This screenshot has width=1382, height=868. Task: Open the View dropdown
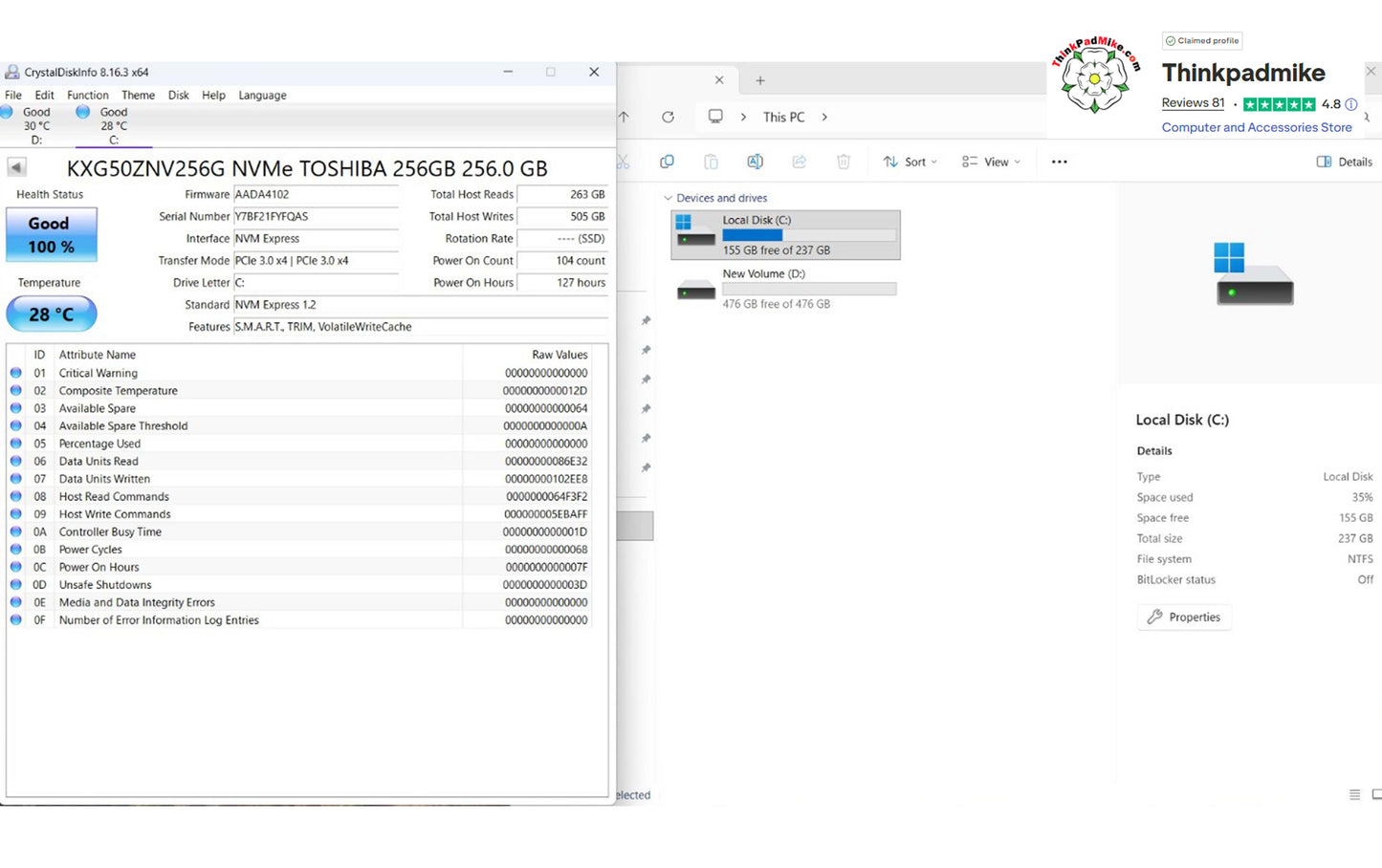click(x=992, y=162)
